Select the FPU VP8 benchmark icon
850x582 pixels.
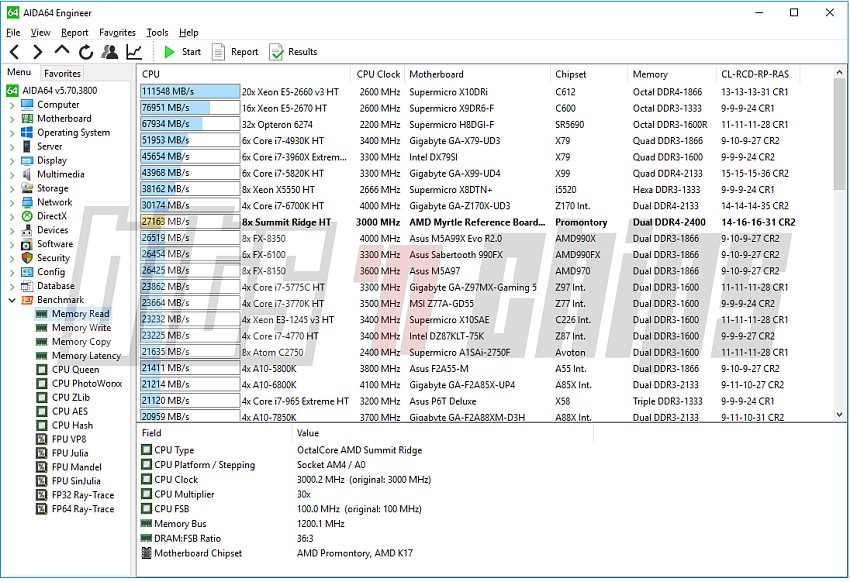pos(41,439)
